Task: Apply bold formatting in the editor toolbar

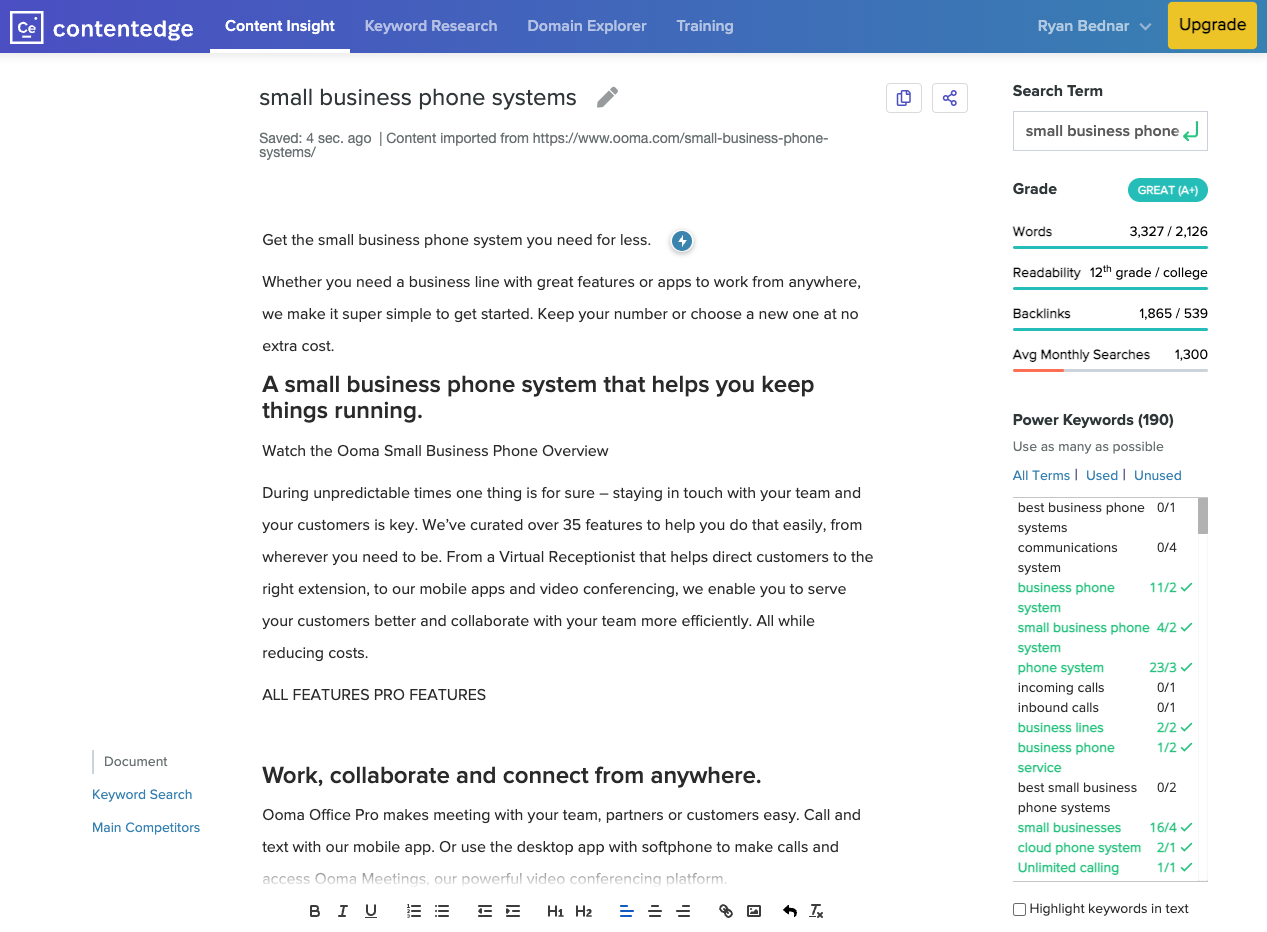Action: (x=315, y=911)
